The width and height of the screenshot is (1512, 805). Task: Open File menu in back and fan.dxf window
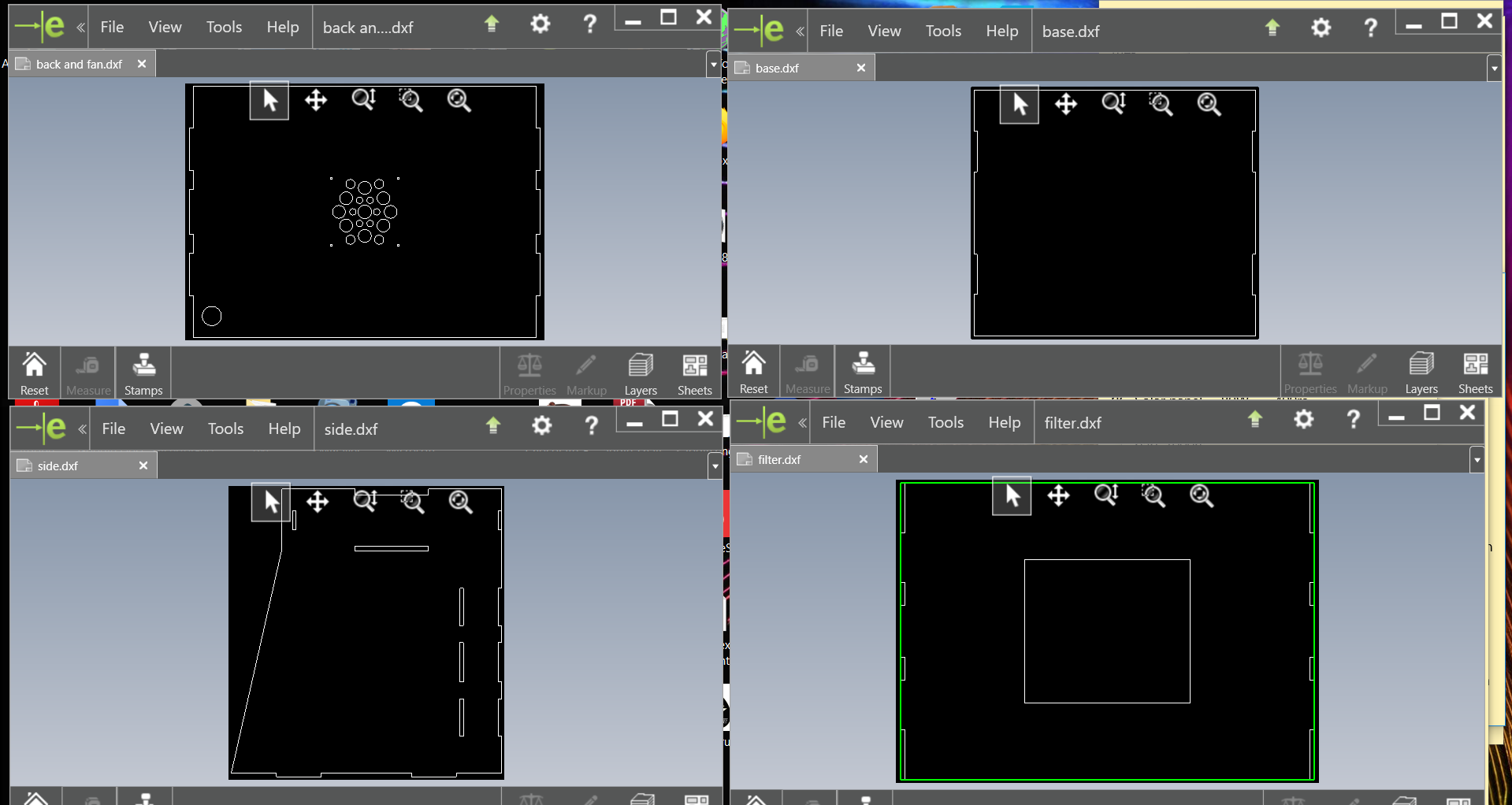[112, 27]
